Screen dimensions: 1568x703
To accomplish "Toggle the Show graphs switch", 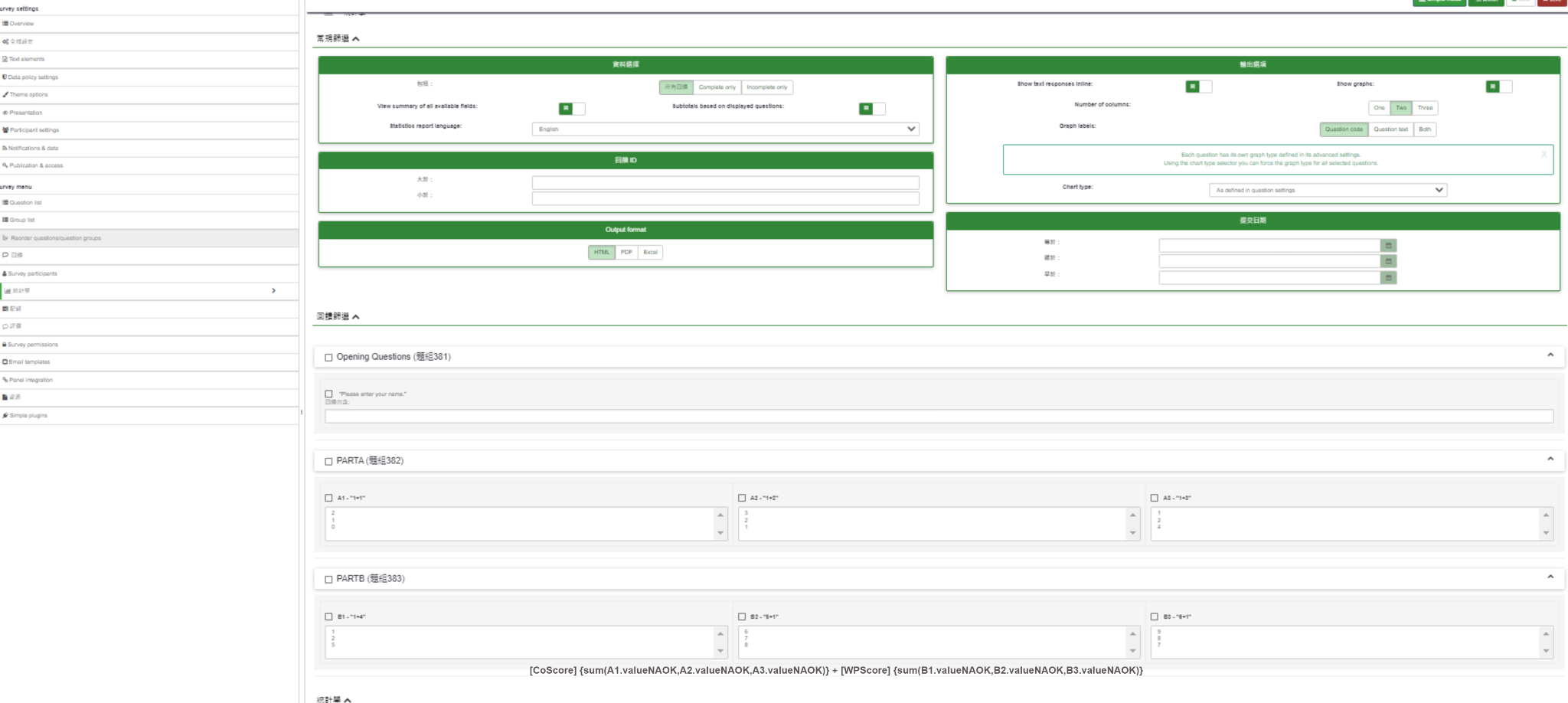I will (x=1498, y=87).
